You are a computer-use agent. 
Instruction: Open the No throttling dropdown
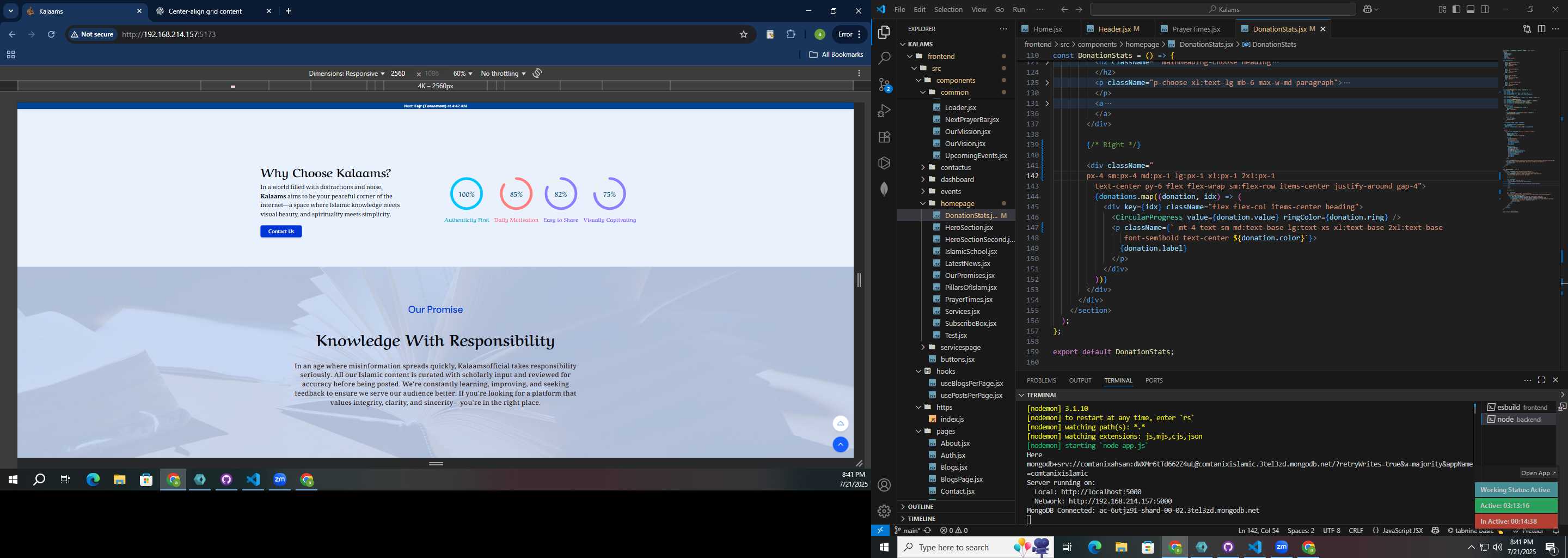coord(503,73)
